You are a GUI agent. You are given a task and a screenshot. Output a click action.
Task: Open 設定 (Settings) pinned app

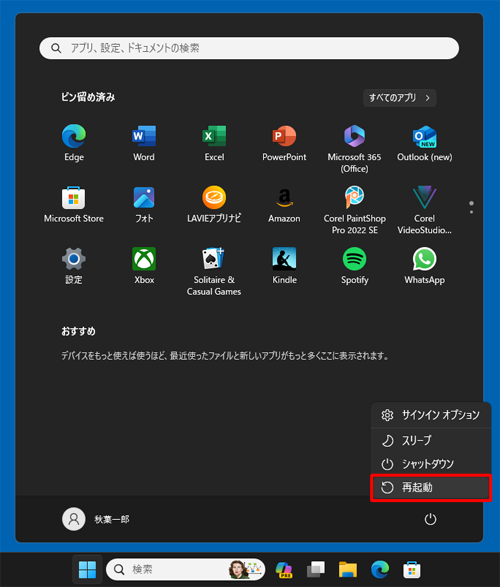click(x=74, y=265)
